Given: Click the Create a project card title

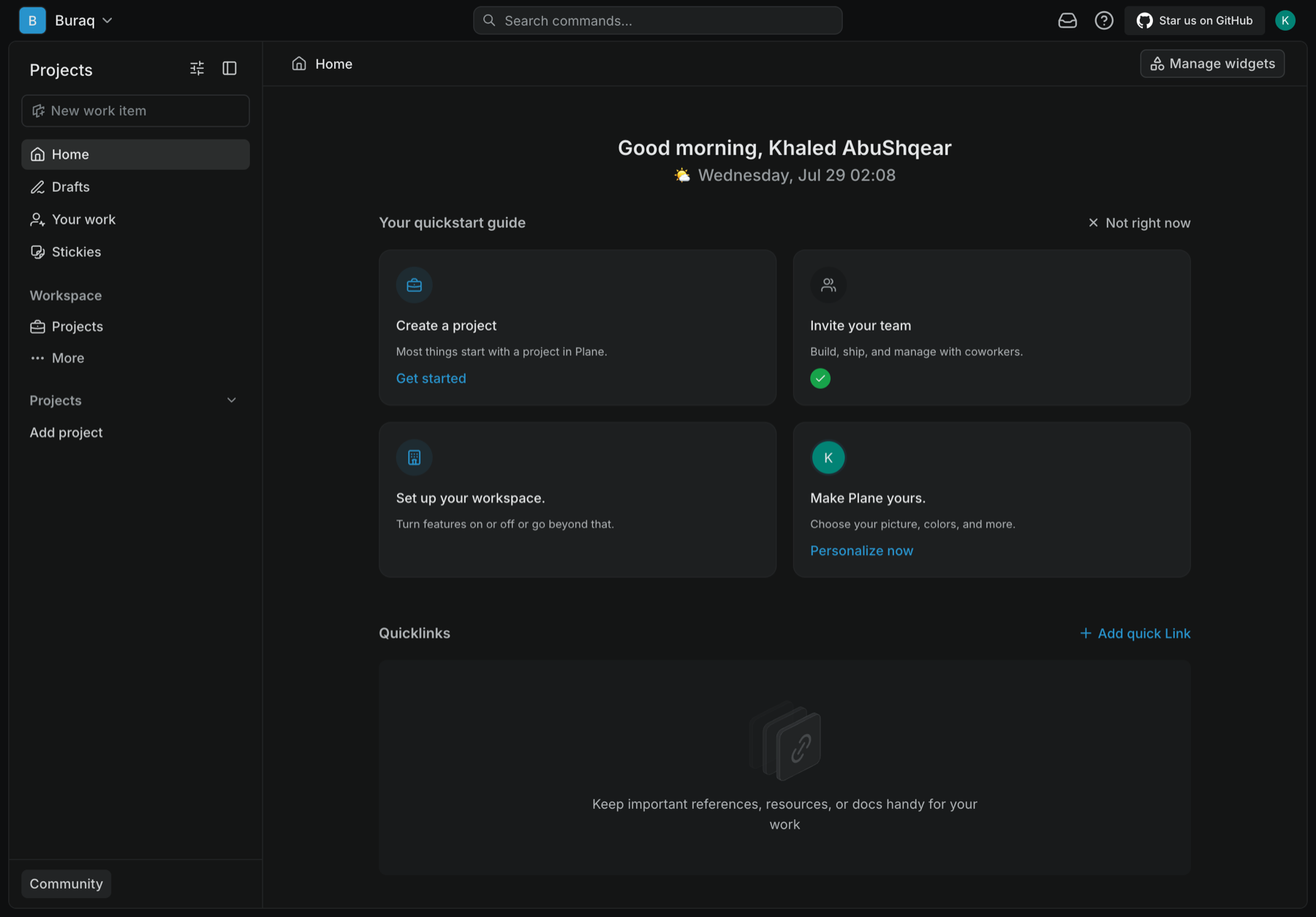Looking at the screenshot, I should point(446,326).
